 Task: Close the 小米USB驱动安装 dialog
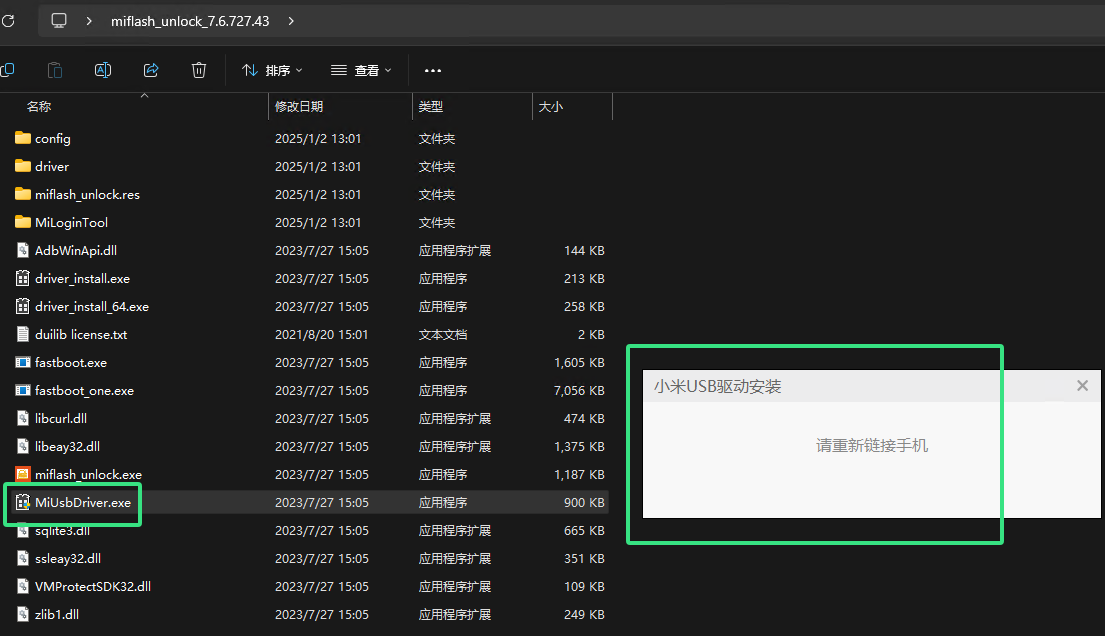(x=1081, y=385)
